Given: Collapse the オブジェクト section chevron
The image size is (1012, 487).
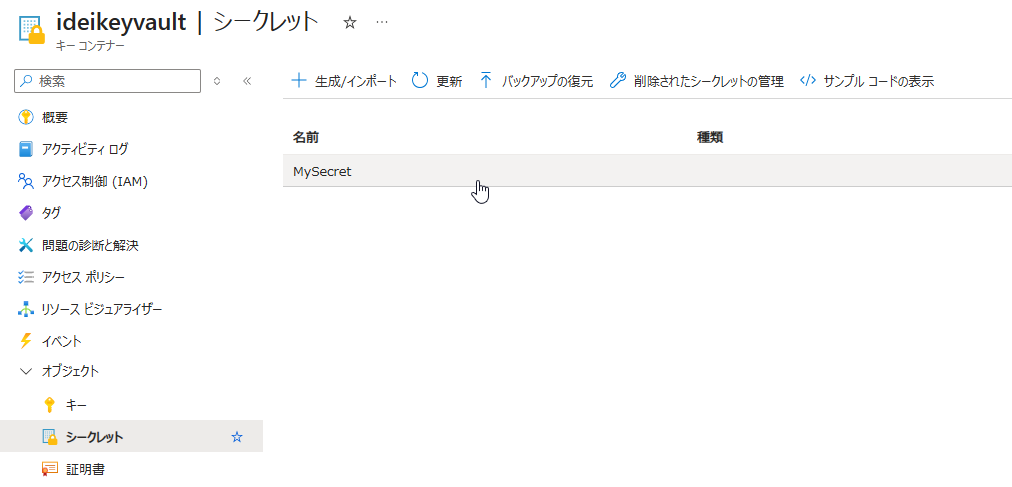Looking at the screenshot, I should point(26,371).
